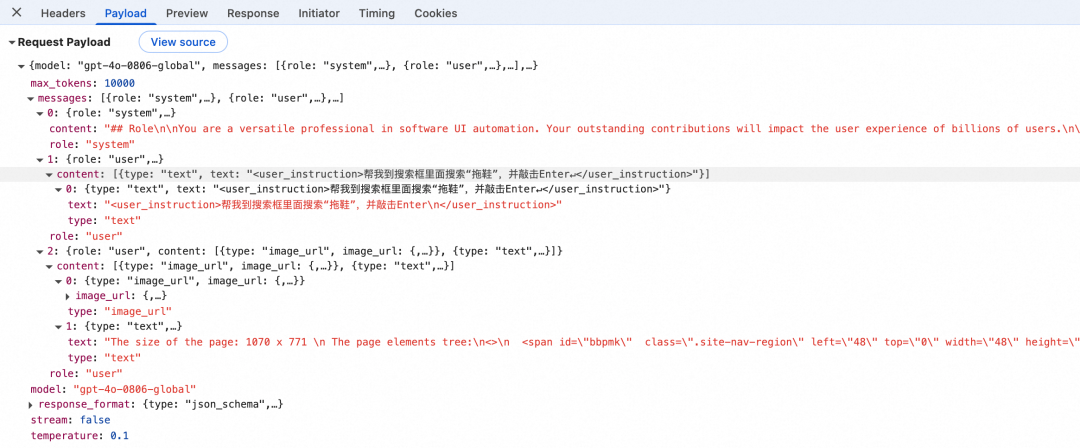This screenshot has width=1080, height=448.
Task: Select the Payload tab
Action: pos(125,13)
